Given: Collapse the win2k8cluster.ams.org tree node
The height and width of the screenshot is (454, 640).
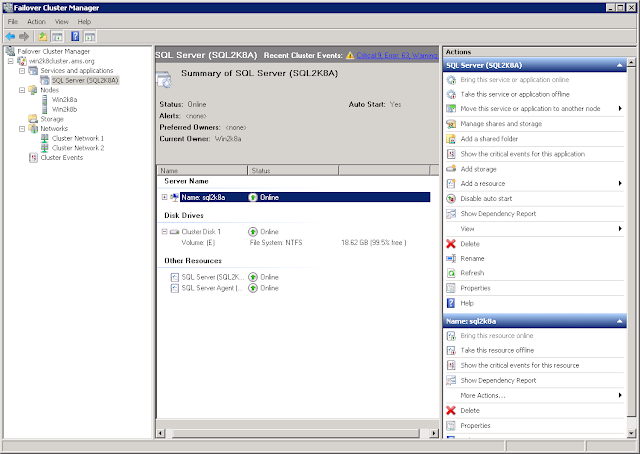Looking at the screenshot, I should [x=11, y=61].
